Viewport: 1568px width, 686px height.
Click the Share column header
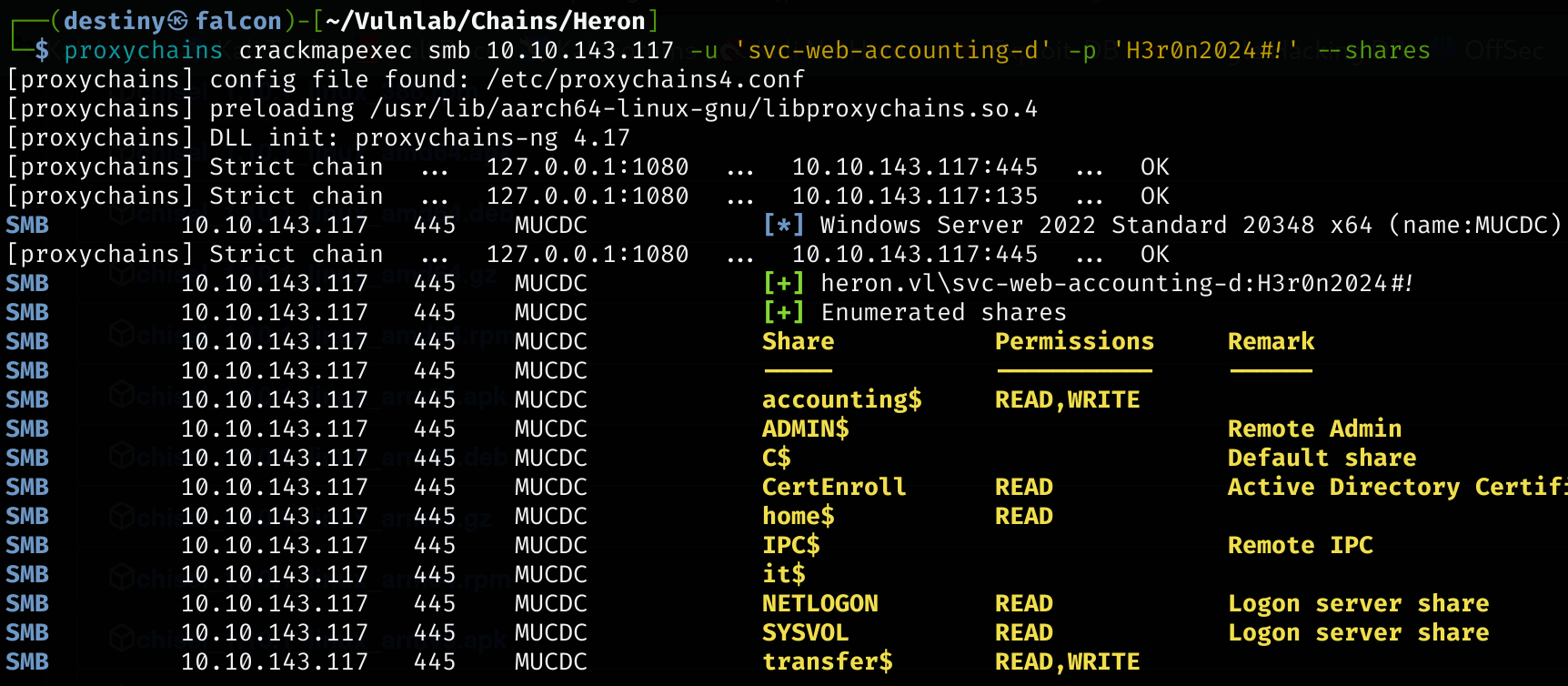click(x=798, y=341)
